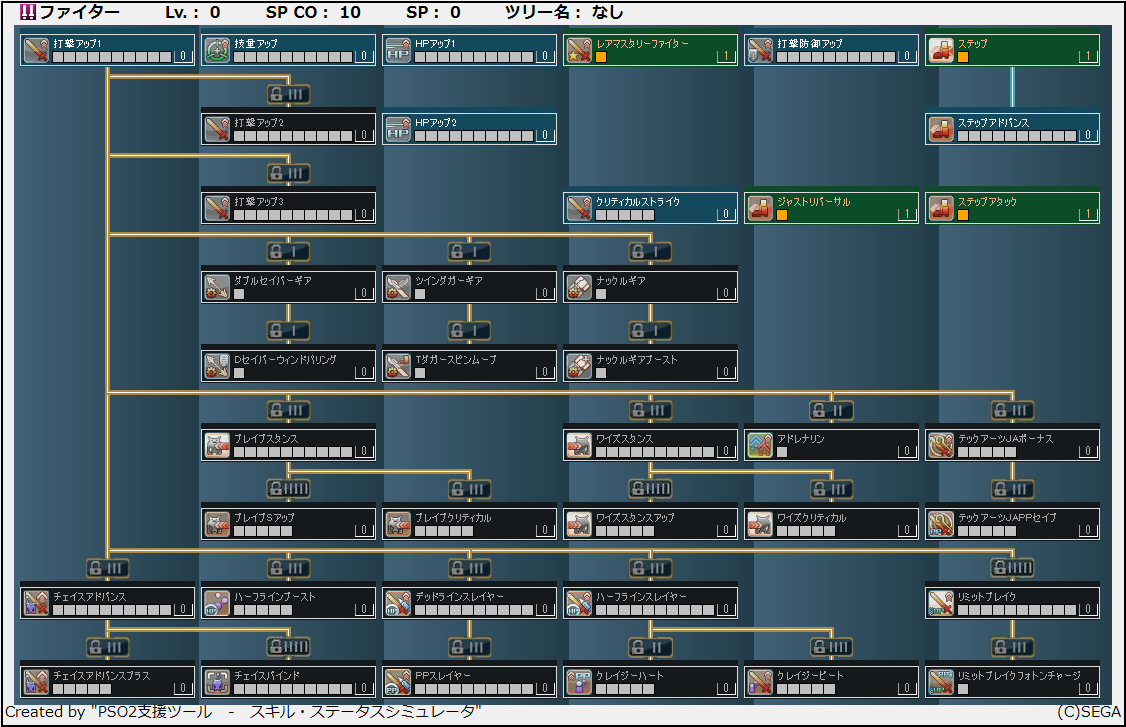Click the 打撃アップ1 skill icon
Screen dimensions: 1126x727
[36, 50]
